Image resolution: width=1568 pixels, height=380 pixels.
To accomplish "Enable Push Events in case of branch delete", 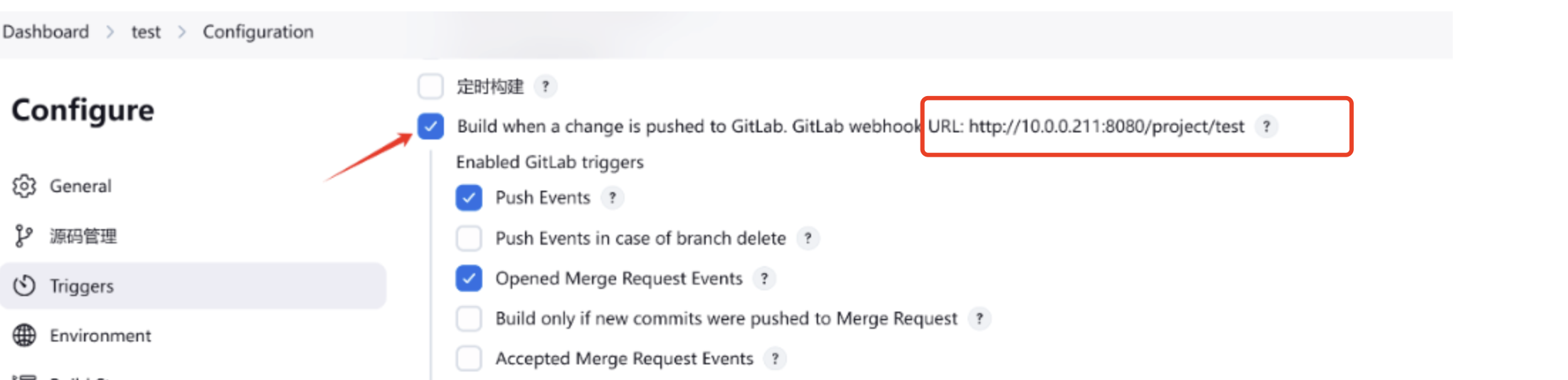I will coord(469,238).
